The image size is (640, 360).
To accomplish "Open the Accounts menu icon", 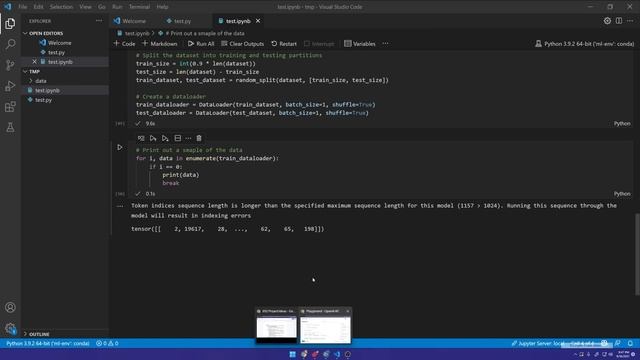I will [10, 307].
